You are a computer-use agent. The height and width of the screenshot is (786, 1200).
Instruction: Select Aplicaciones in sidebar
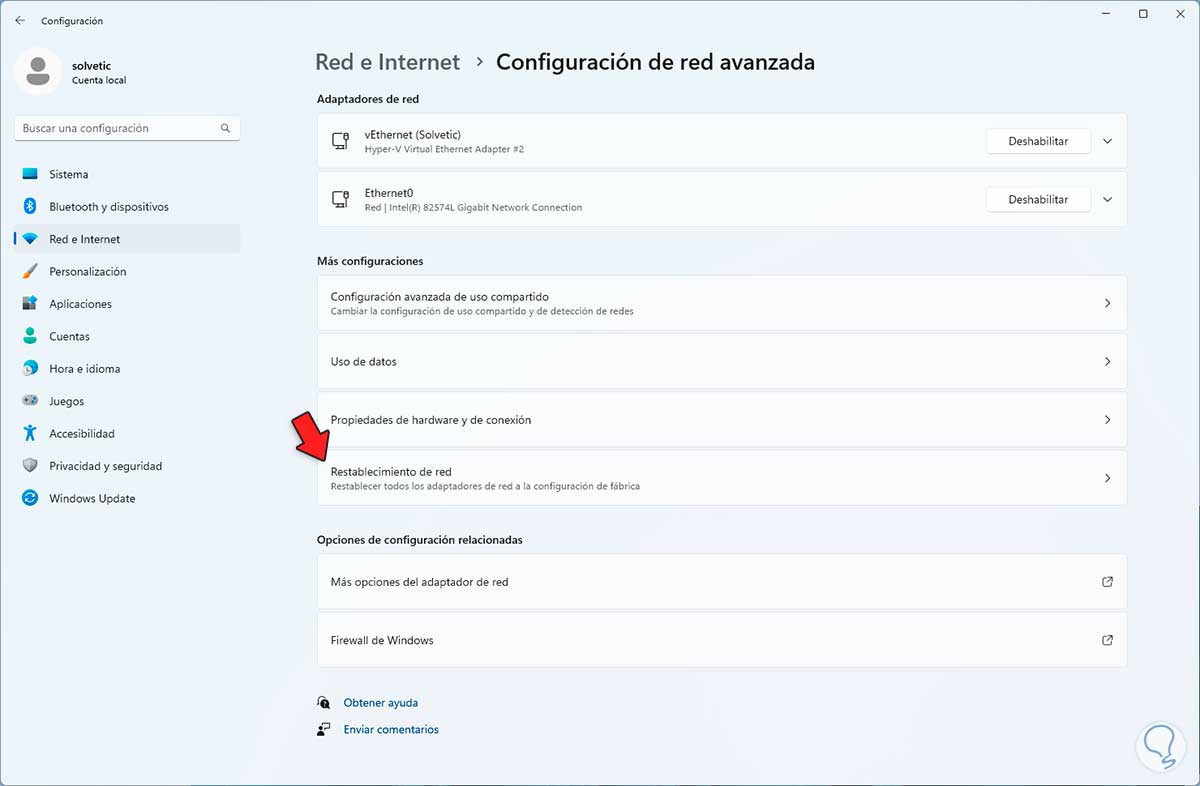coord(80,304)
